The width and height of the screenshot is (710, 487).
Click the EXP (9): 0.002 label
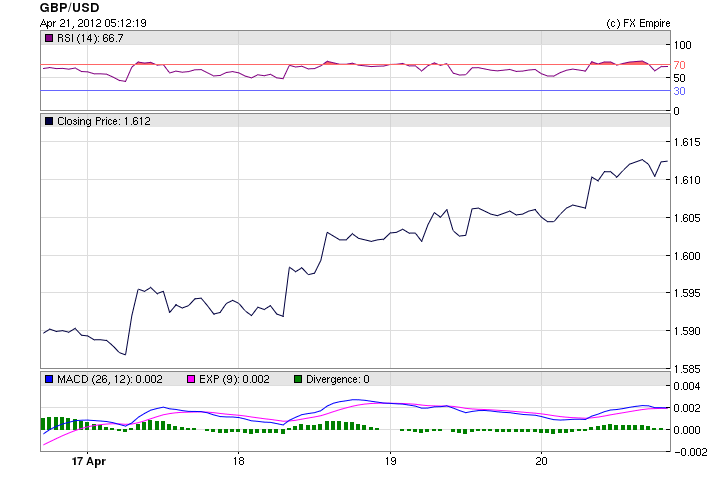(234, 379)
